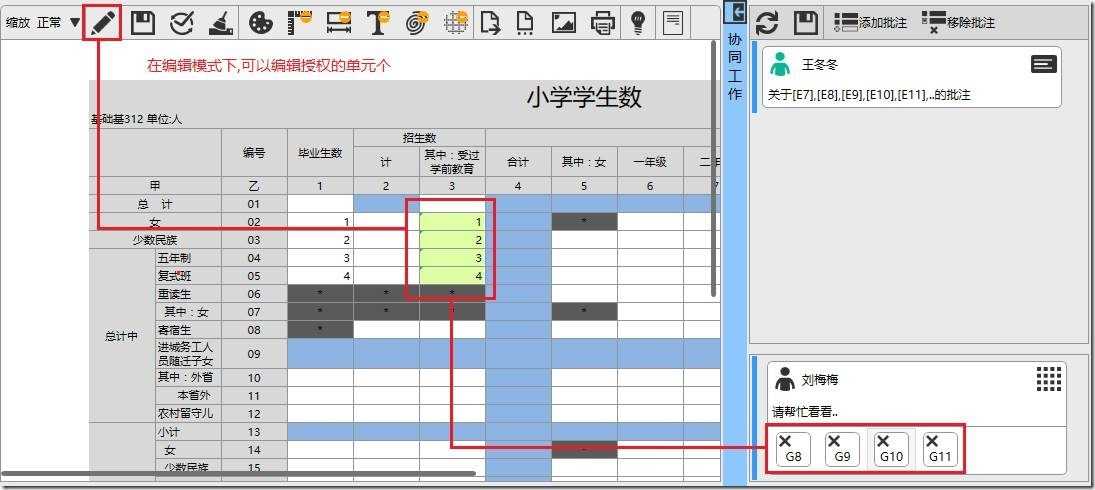Click the 农村留守儿 row label
The height and width of the screenshot is (490, 1095).
187,413
